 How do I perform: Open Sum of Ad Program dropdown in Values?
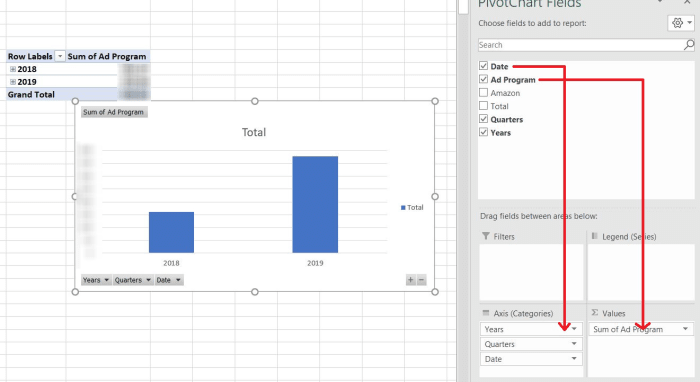pyautogui.click(x=685, y=329)
